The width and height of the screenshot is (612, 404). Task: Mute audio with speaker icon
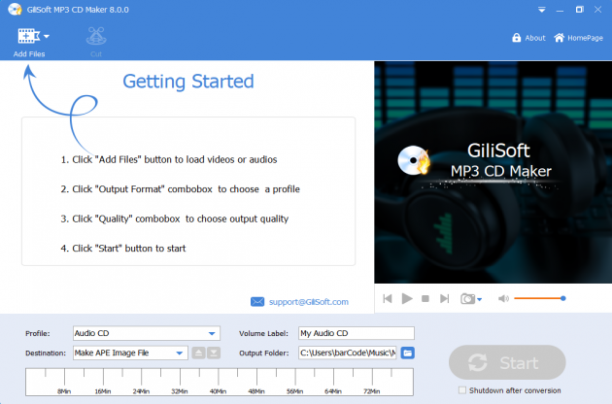point(503,299)
